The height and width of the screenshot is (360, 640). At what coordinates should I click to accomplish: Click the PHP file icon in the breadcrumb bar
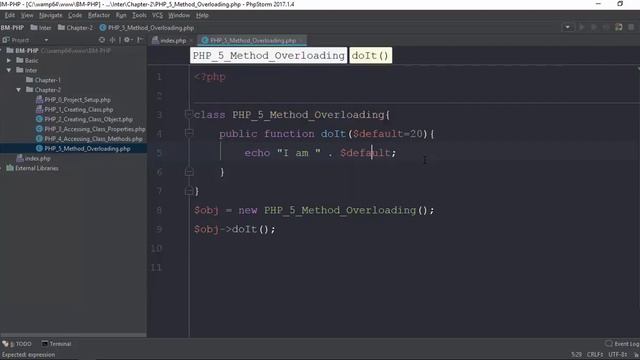[x=103, y=28]
